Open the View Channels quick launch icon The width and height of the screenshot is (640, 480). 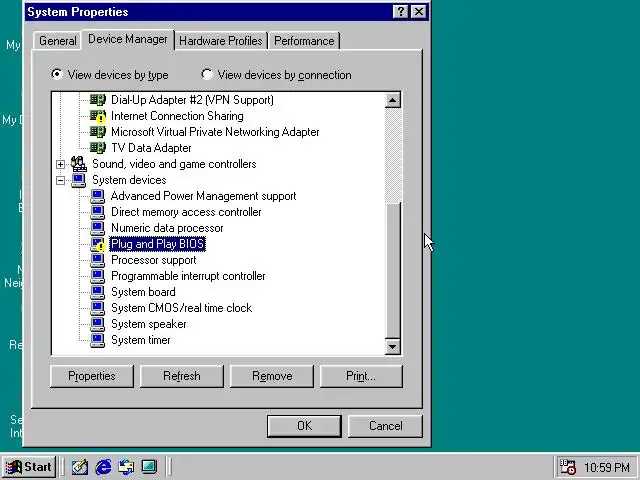coord(149,467)
